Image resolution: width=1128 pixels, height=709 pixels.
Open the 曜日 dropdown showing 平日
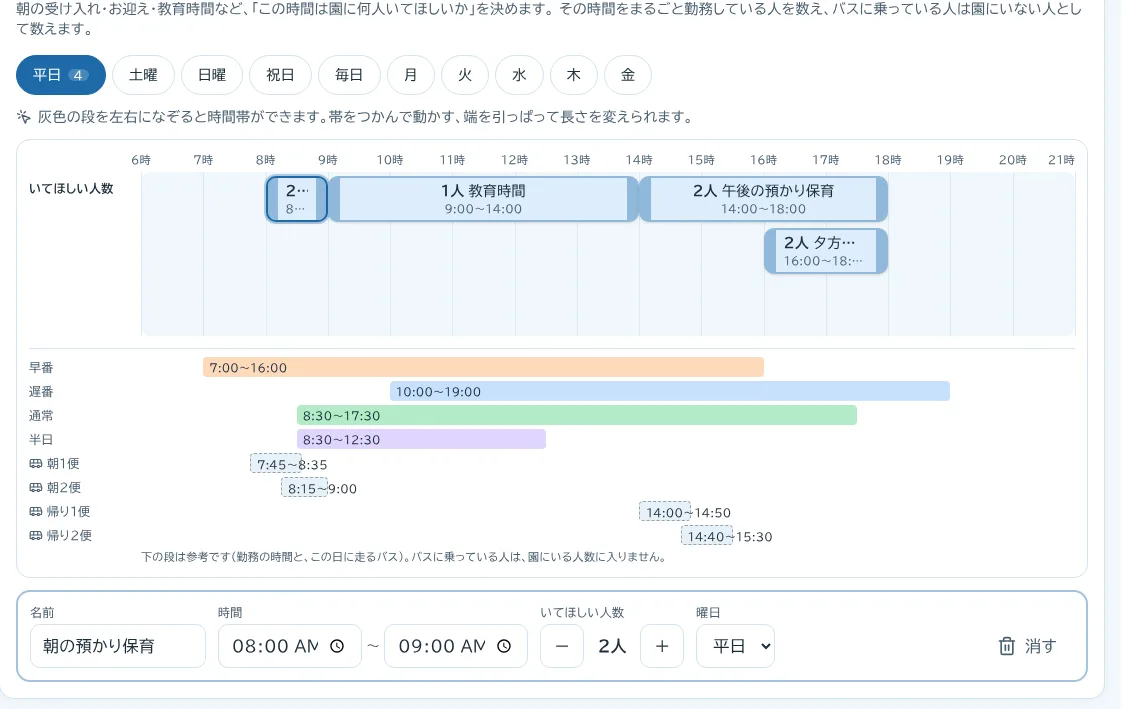(x=735, y=646)
